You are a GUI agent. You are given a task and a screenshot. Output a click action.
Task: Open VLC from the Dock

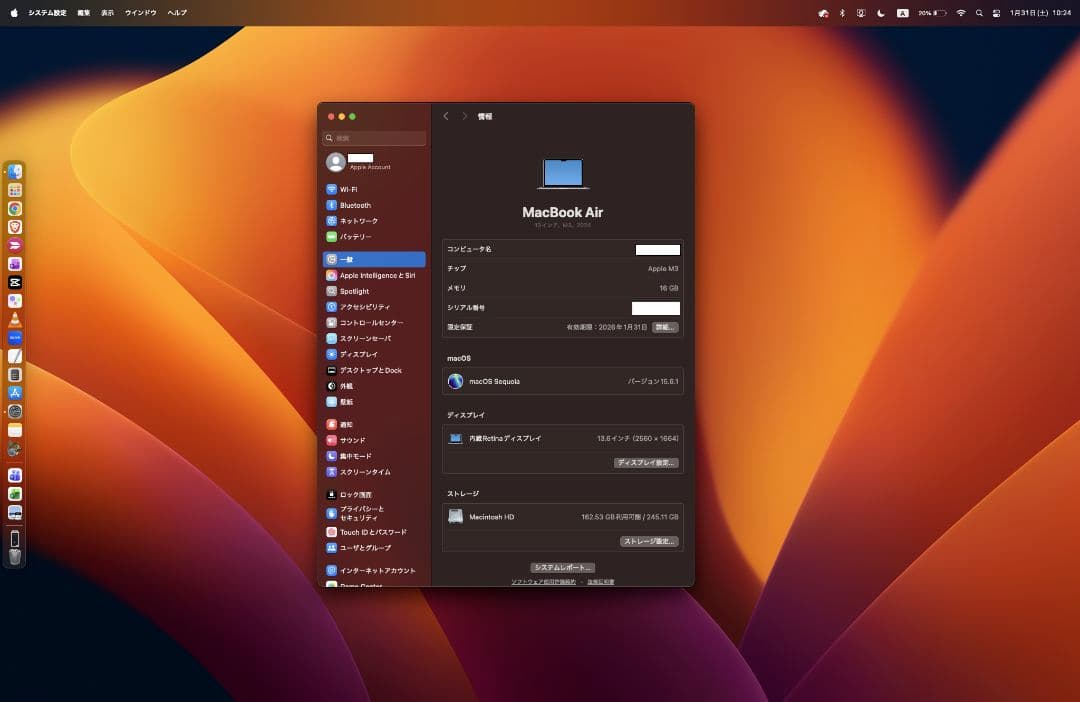coord(15,320)
